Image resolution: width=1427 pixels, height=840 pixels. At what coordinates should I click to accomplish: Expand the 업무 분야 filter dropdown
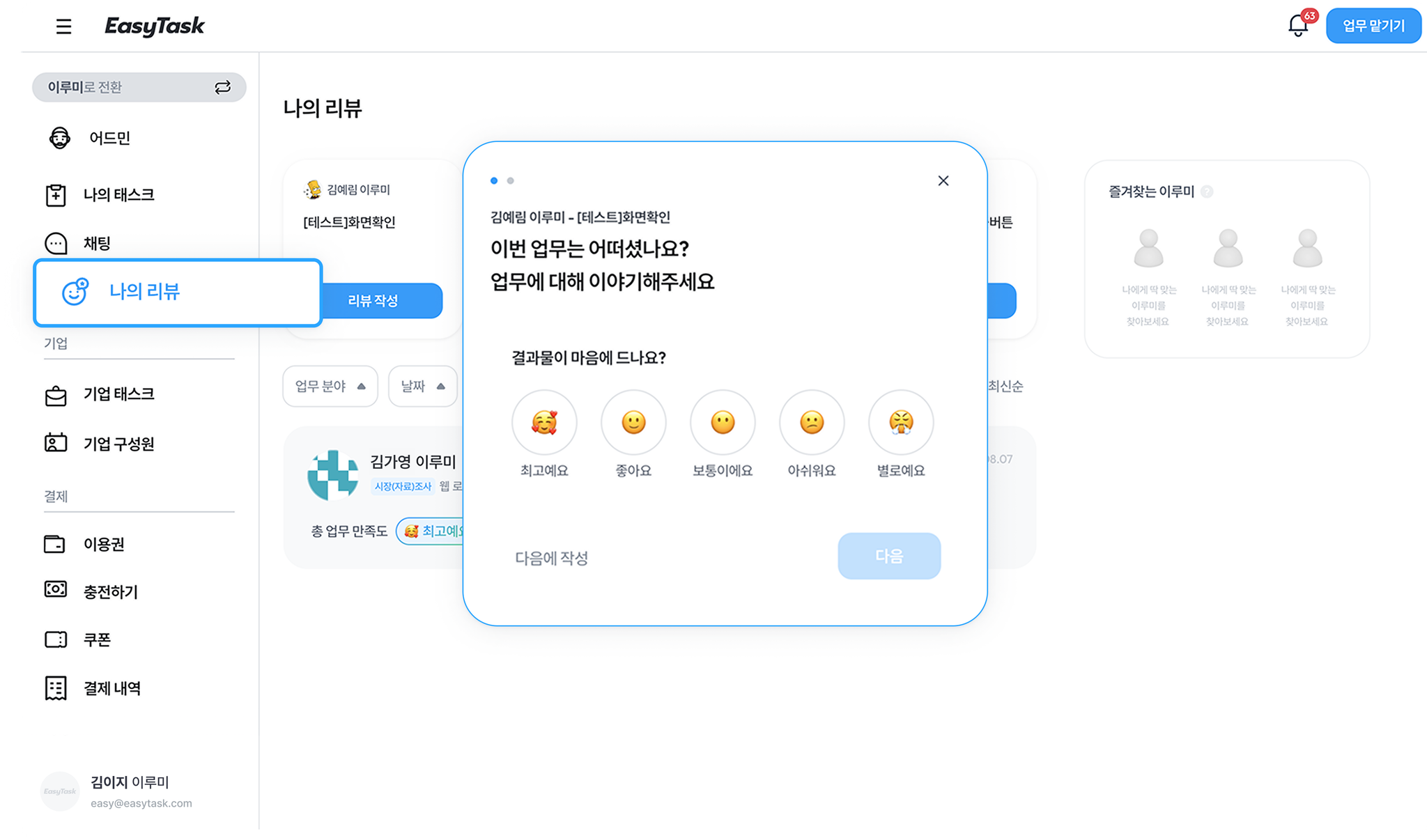[330, 386]
